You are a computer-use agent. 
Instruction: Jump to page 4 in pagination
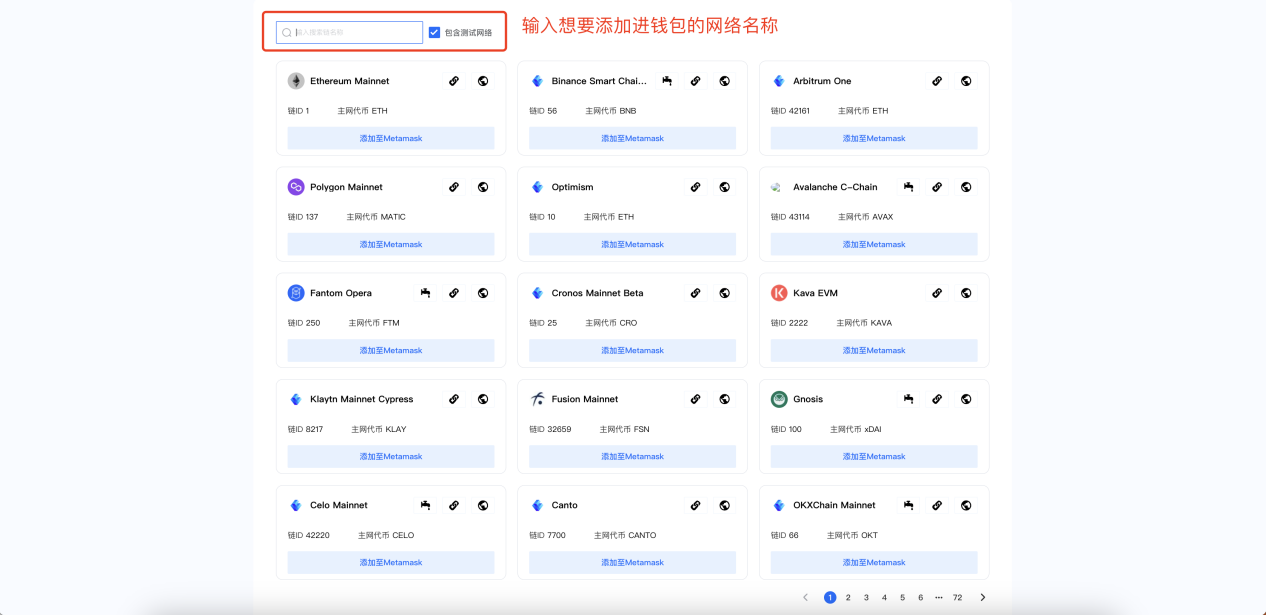[884, 597]
